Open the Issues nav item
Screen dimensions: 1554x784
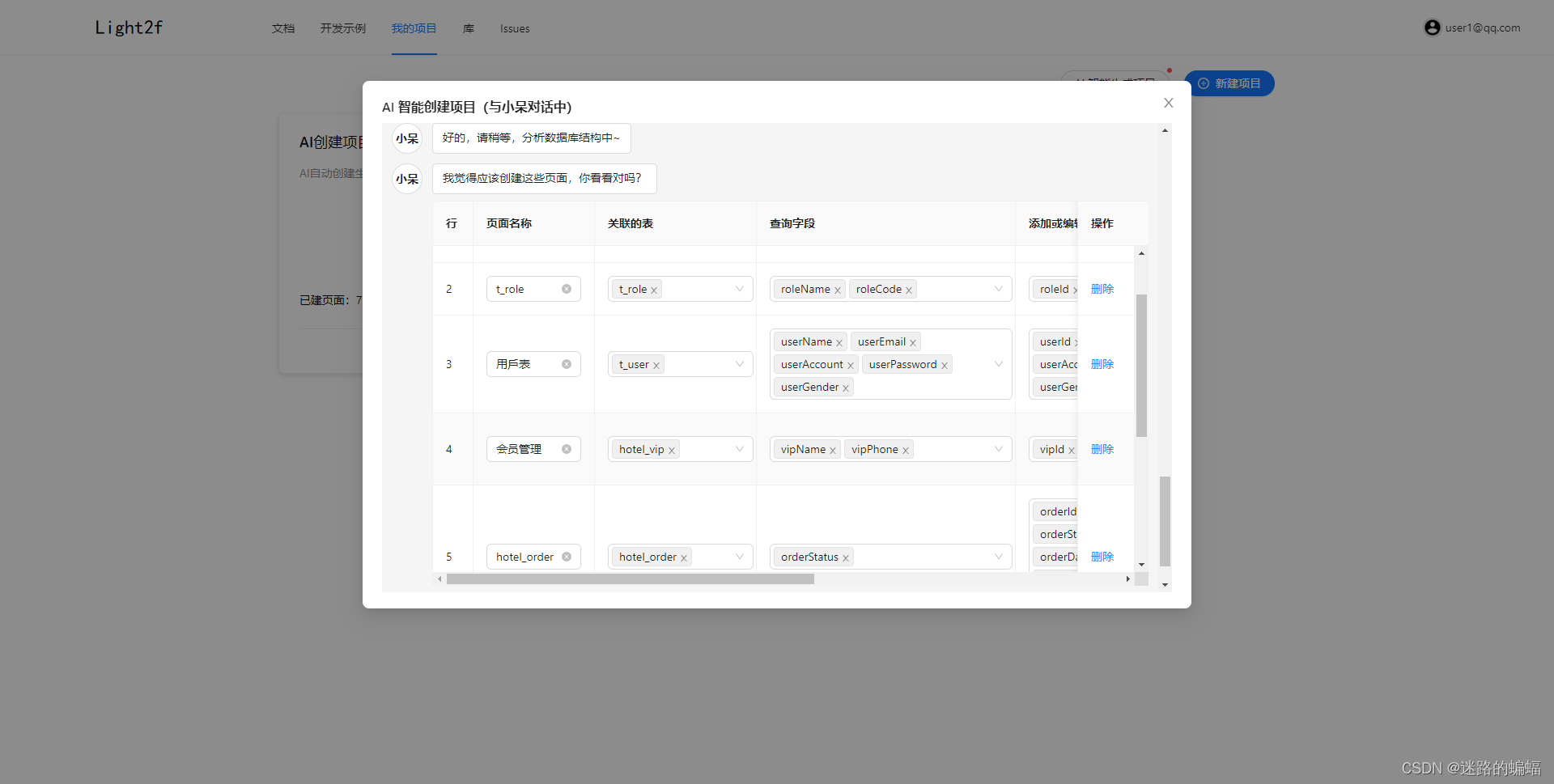click(x=515, y=28)
